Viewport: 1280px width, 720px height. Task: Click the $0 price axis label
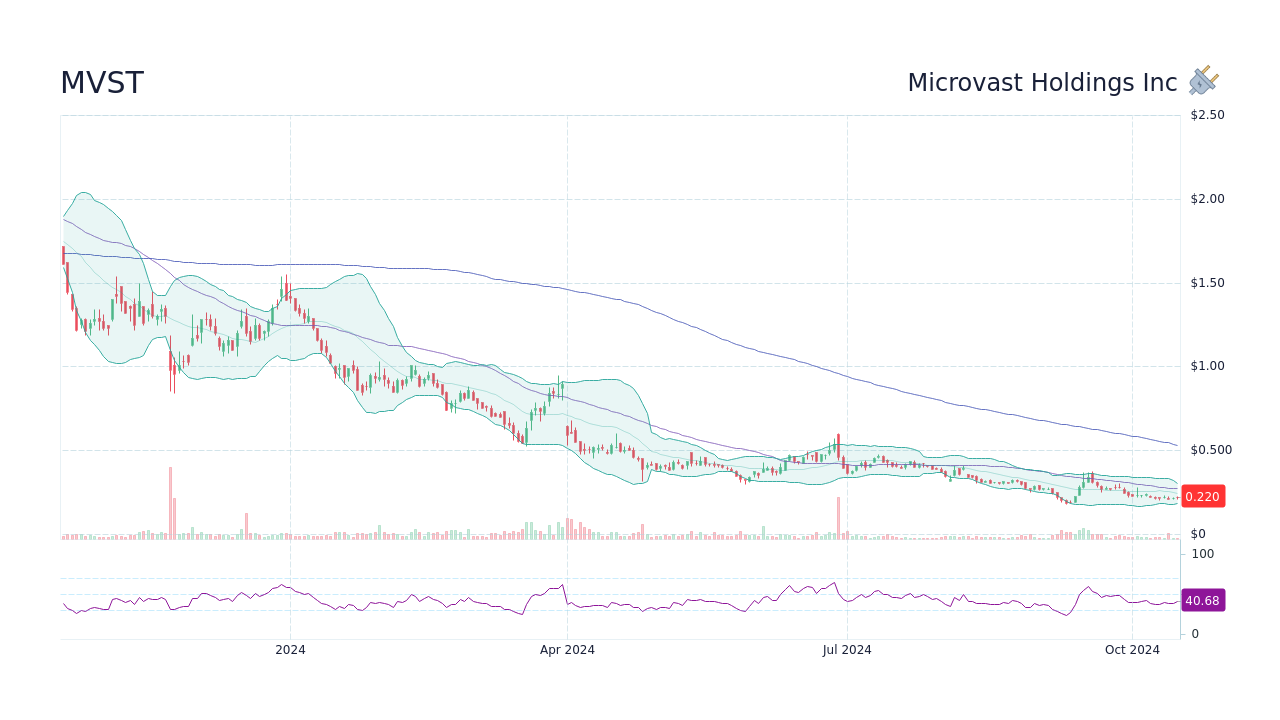[x=1198, y=534]
